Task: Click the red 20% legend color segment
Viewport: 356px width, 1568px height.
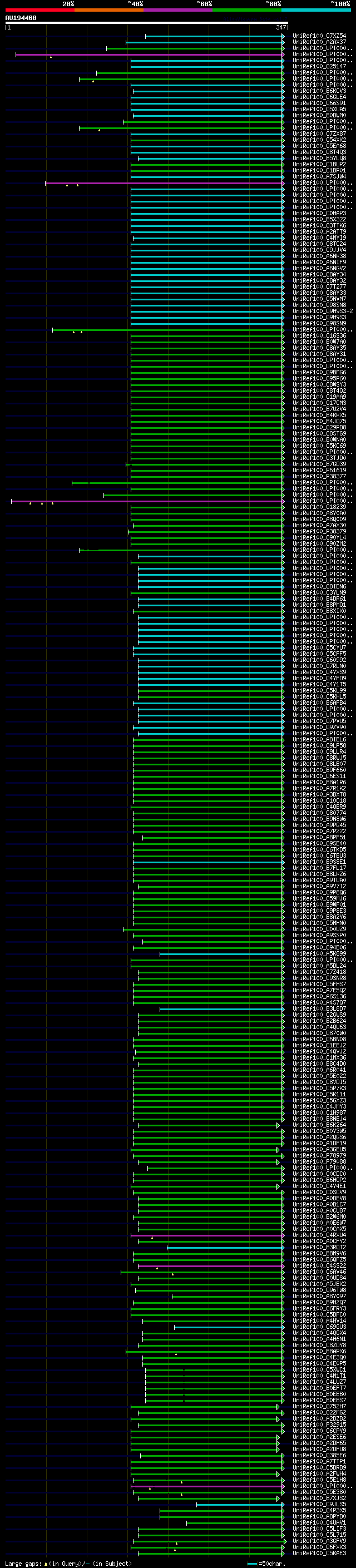Action: 39,10
